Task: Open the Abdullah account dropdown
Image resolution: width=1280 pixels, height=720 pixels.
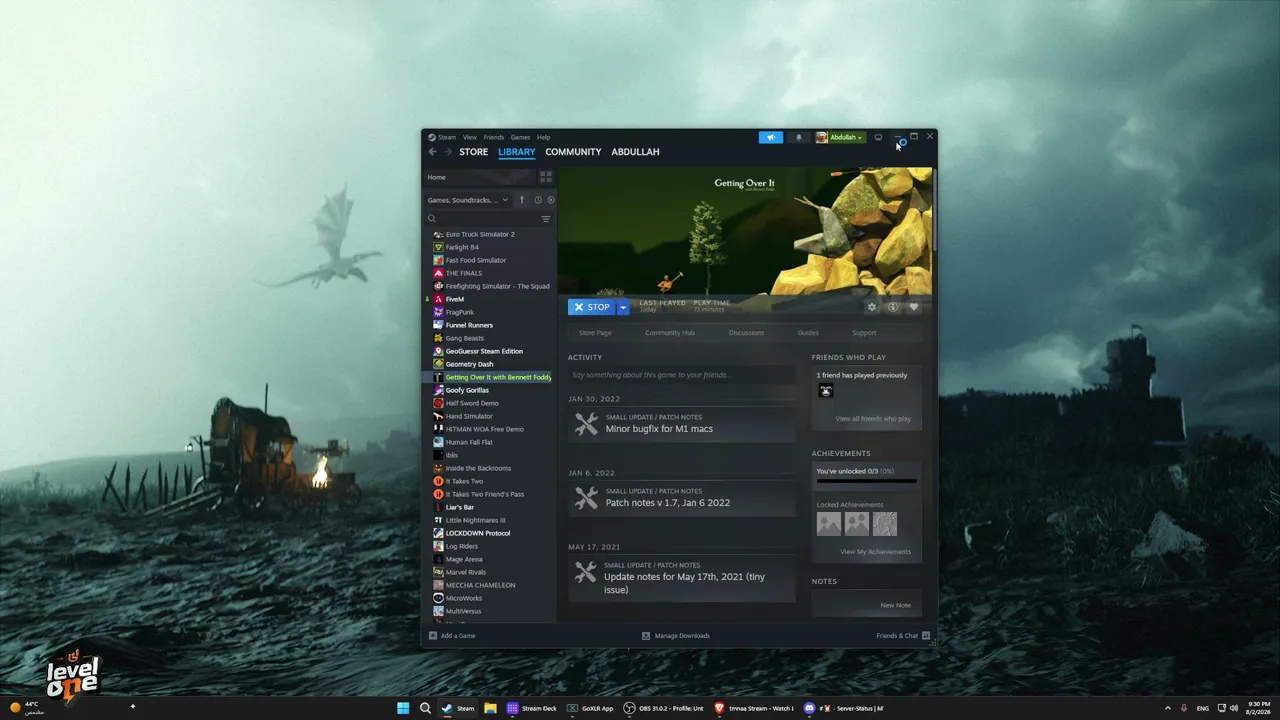Action: point(840,137)
